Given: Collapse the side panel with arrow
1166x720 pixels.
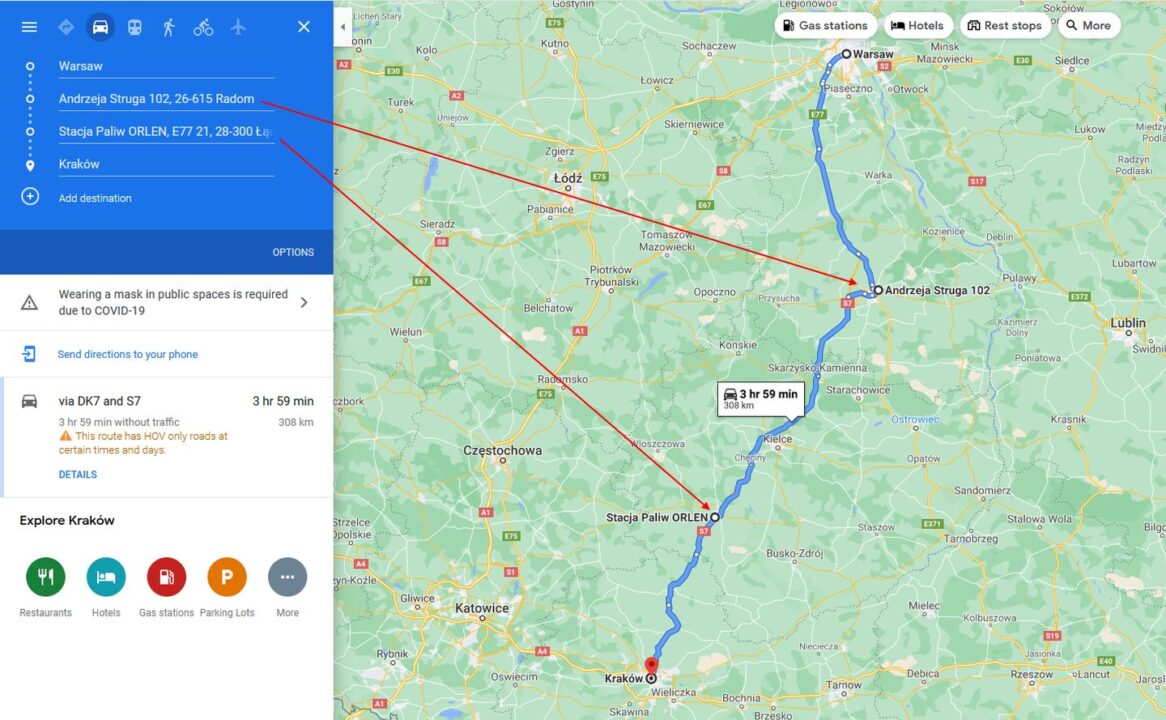Looking at the screenshot, I should [343, 27].
